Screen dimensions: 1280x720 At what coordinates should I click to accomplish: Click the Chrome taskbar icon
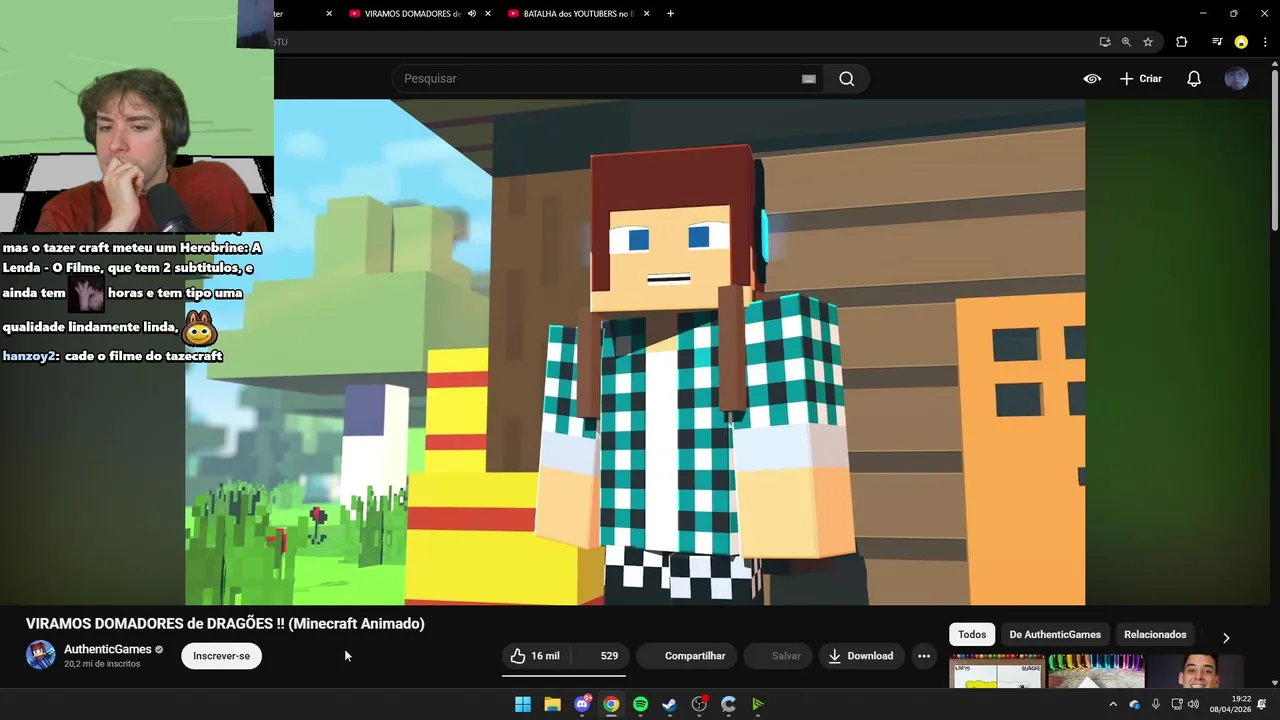click(611, 704)
